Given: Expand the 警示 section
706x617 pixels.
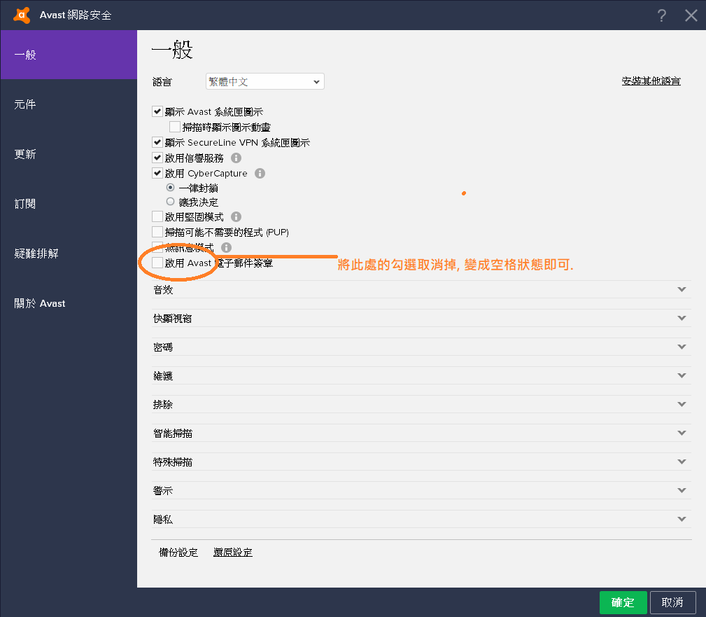Looking at the screenshot, I should (421, 490).
